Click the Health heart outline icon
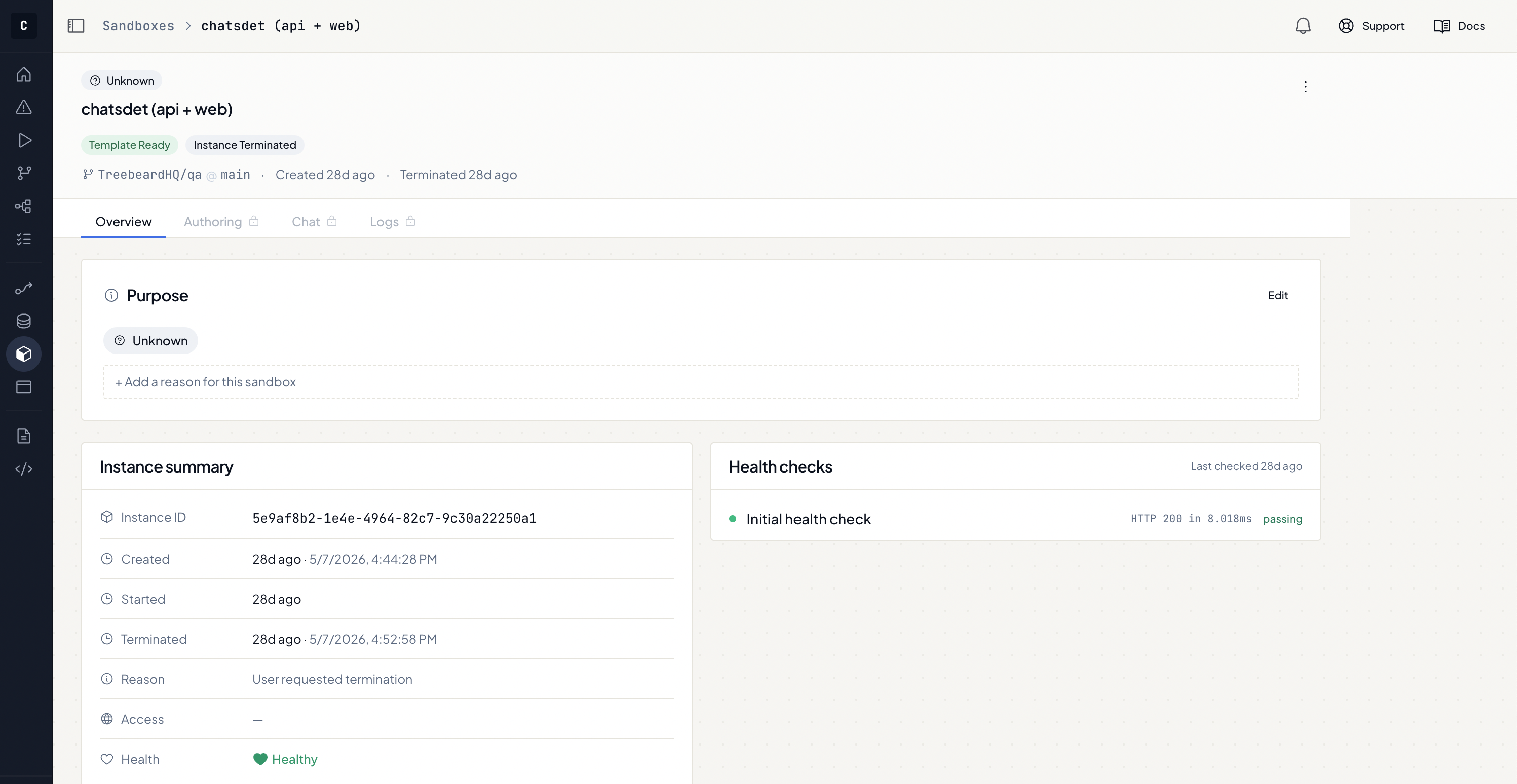This screenshot has height=784, width=1517. tap(106, 759)
